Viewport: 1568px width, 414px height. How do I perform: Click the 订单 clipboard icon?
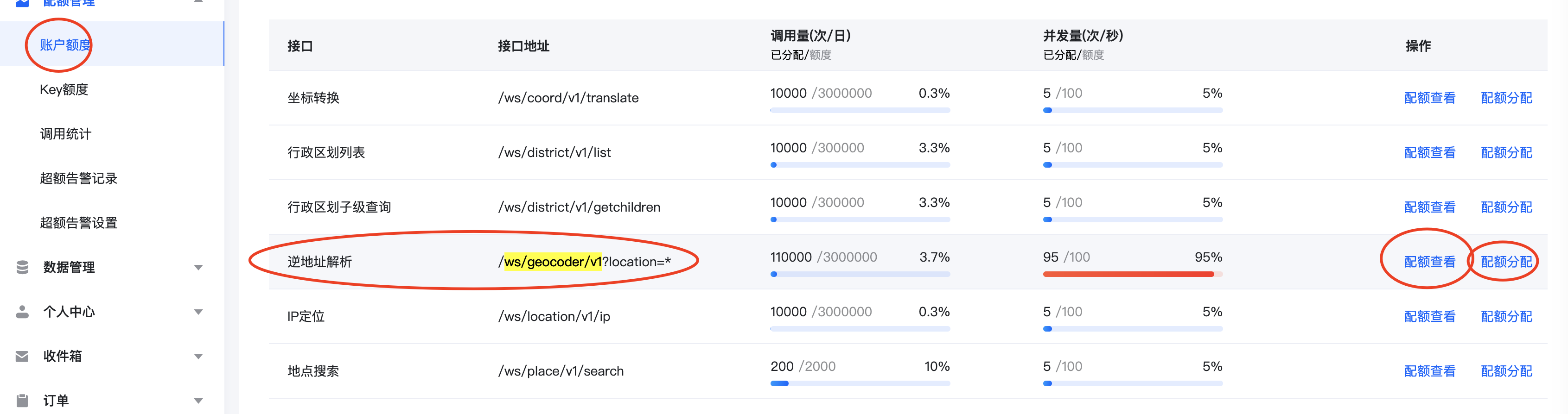(23, 401)
